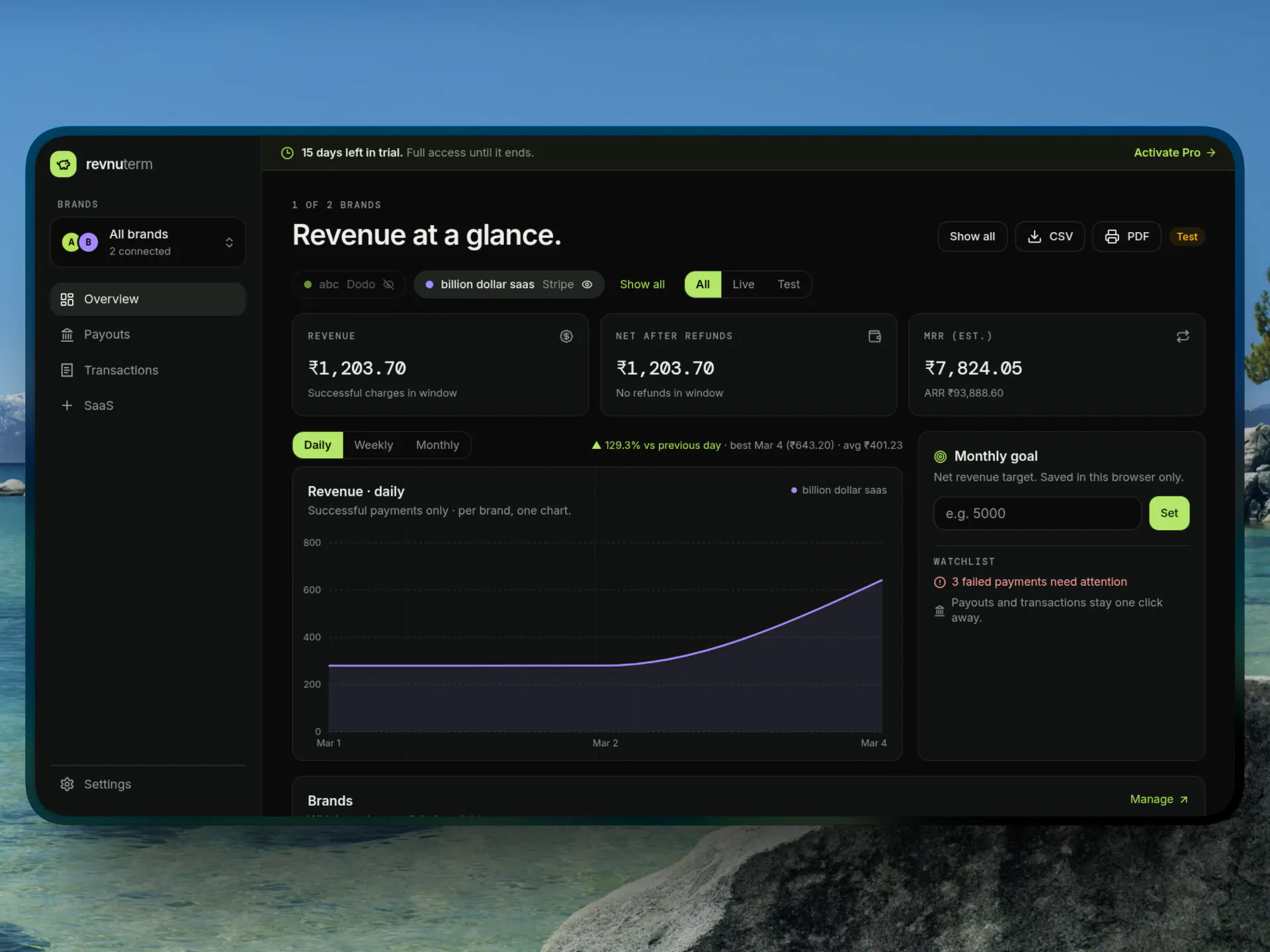This screenshot has height=952, width=1270.
Task: Show the hidden abc Dodo brand
Action: click(389, 285)
